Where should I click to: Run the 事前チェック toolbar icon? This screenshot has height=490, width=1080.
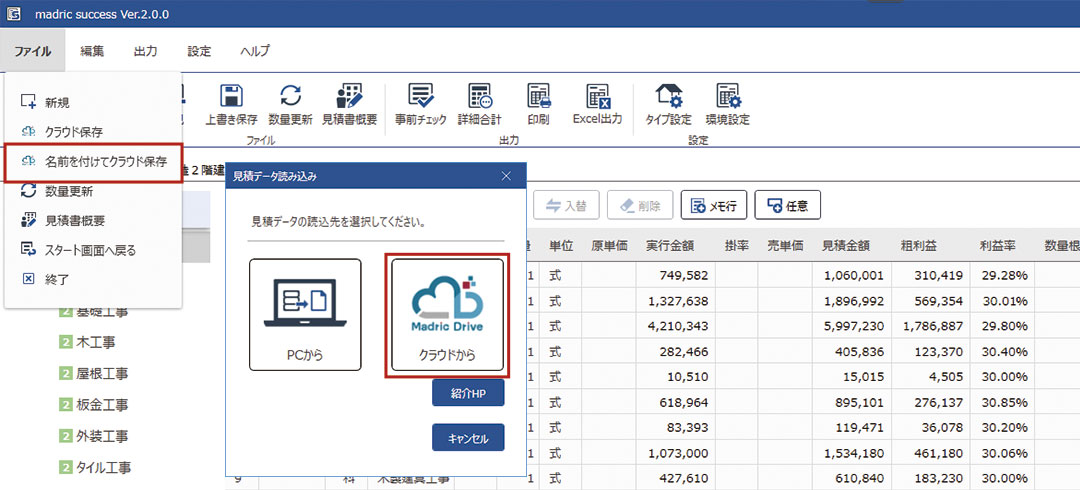(x=420, y=97)
